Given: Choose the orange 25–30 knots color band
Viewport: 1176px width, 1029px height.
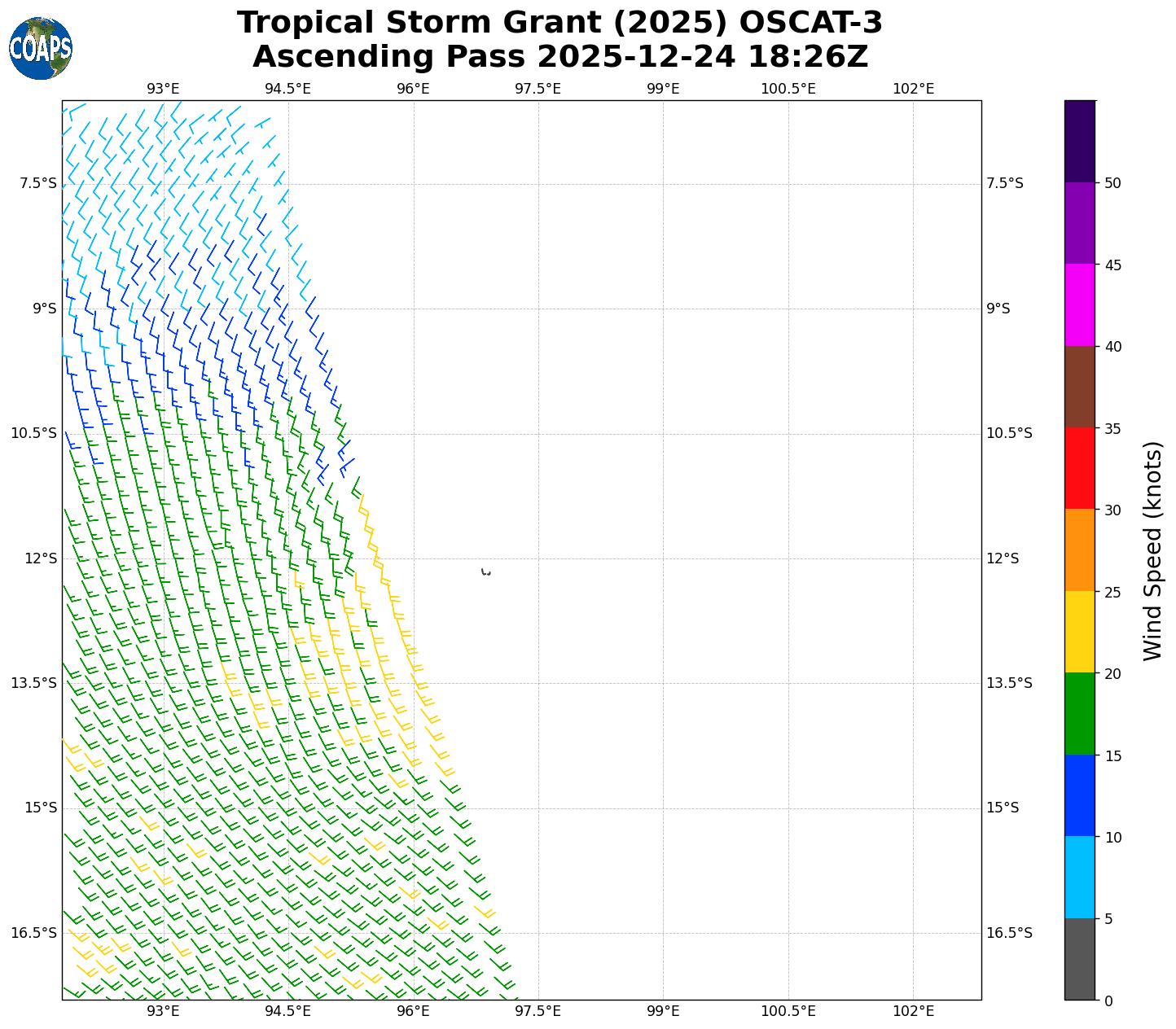Looking at the screenshot, I should [1080, 550].
